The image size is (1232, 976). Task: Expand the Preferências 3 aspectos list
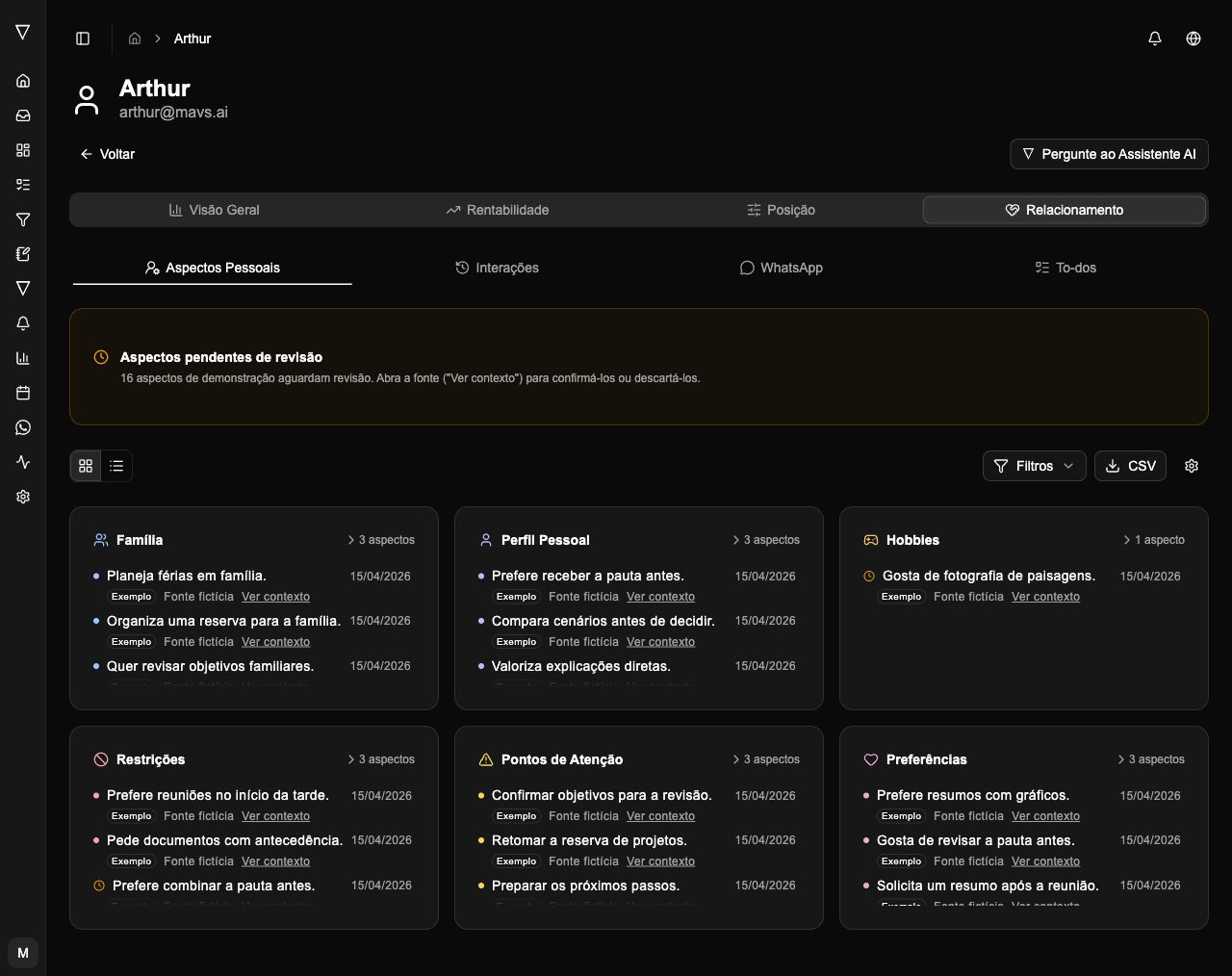[x=1151, y=759]
